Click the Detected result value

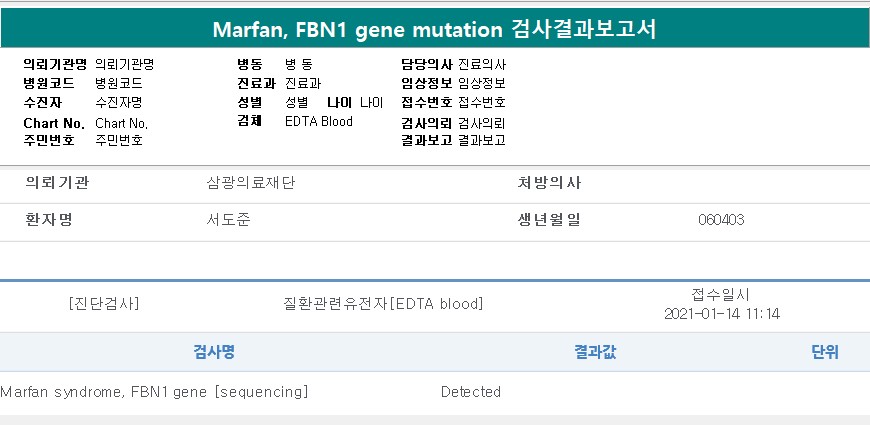coord(470,392)
